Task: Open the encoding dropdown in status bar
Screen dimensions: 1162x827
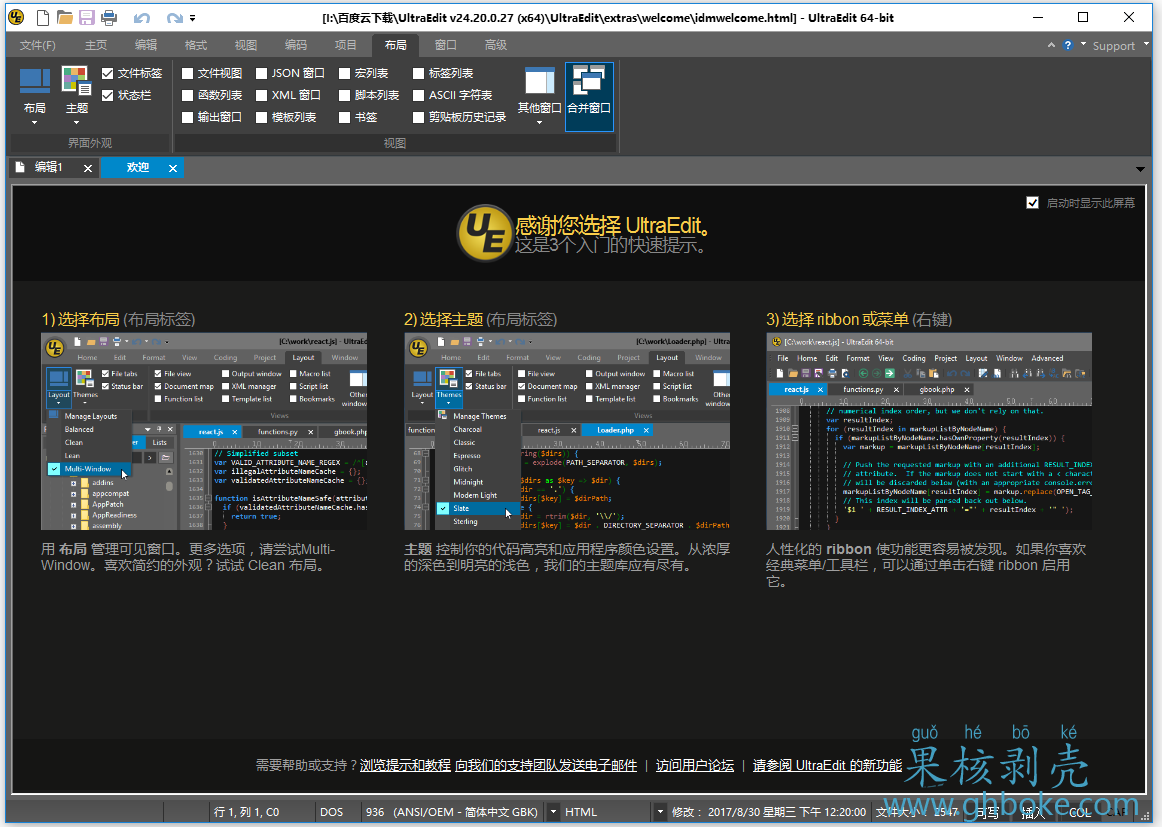Action: coord(553,812)
